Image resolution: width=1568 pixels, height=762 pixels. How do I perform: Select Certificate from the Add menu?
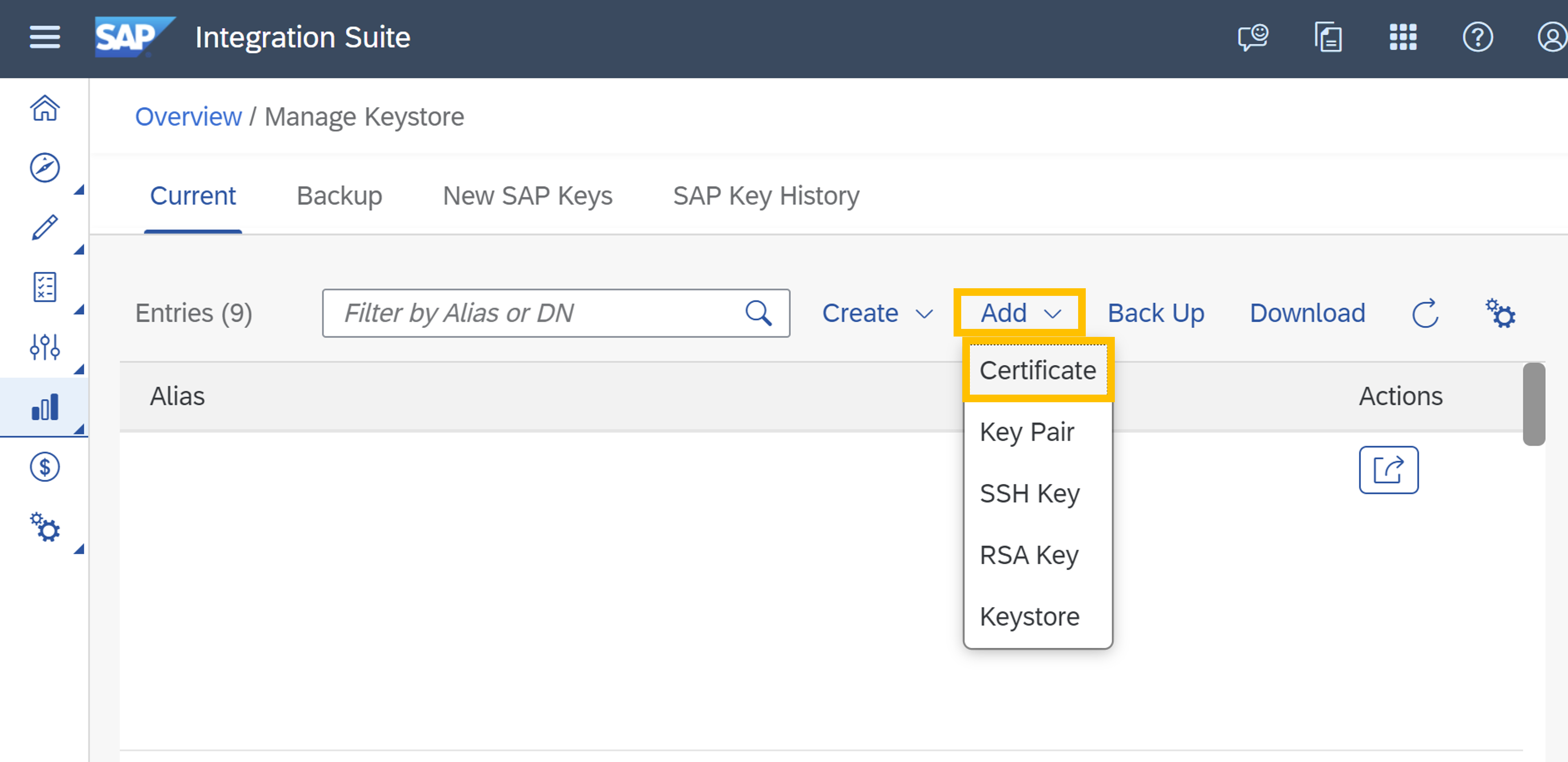point(1038,370)
